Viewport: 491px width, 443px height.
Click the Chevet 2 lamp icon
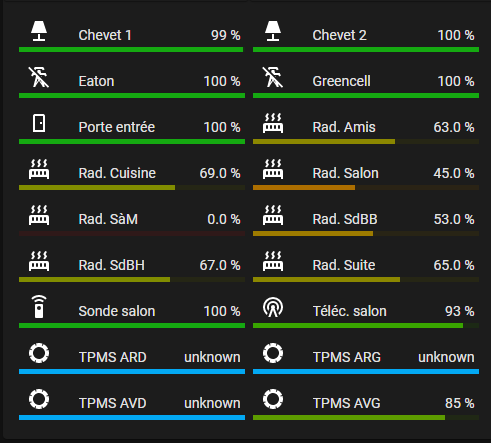tap(273, 31)
